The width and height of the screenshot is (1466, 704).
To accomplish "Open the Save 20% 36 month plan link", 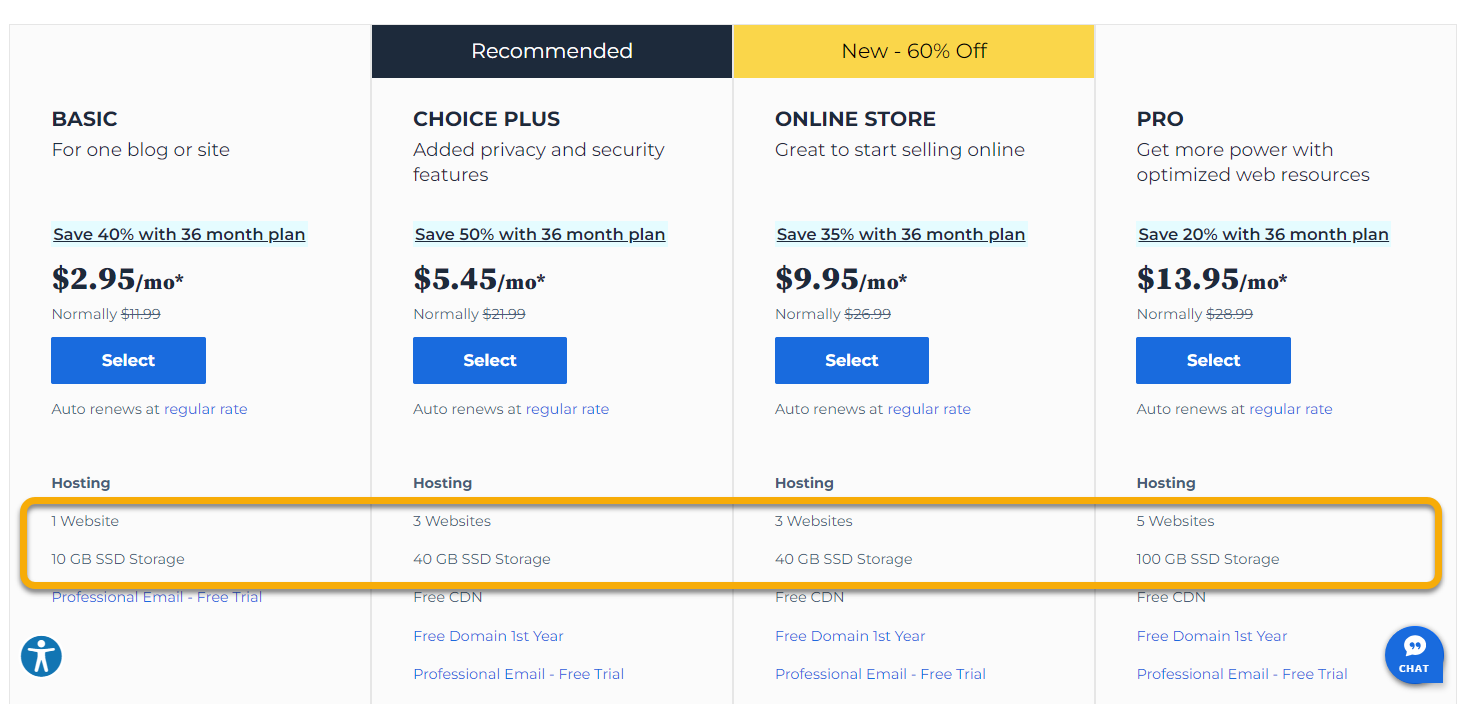I will pyautogui.click(x=1263, y=234).
